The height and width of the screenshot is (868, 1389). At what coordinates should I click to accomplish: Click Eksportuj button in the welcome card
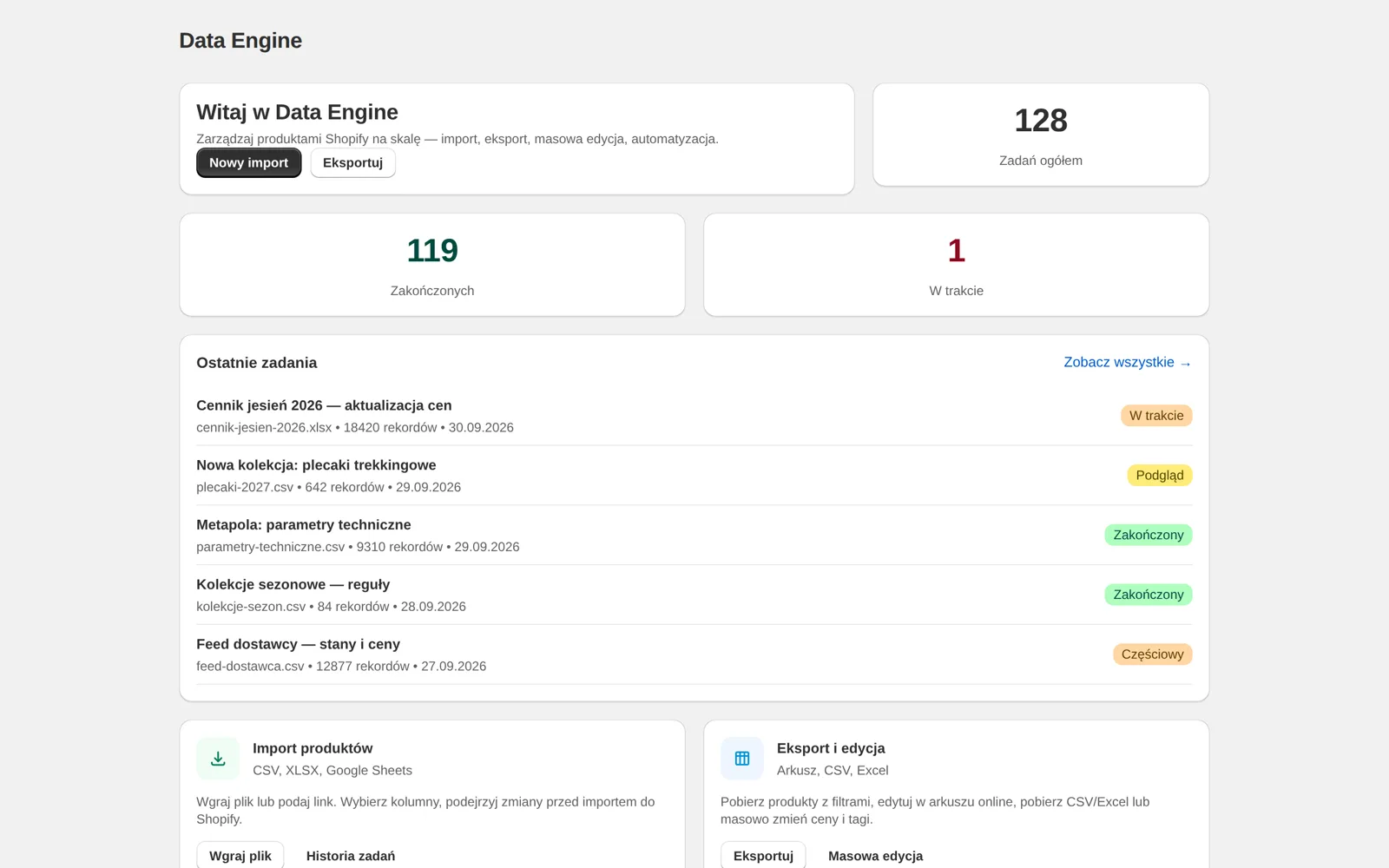352,162
